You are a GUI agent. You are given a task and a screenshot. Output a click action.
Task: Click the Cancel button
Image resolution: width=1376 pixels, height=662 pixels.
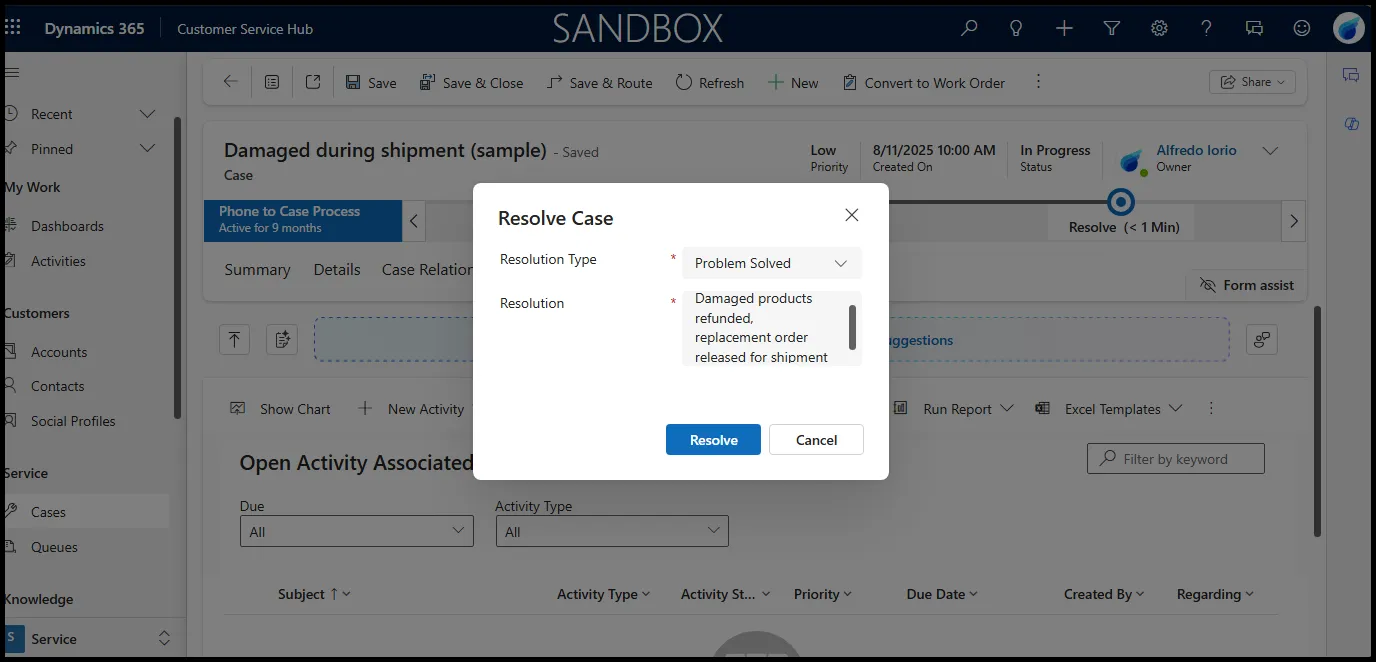[816, 440]
